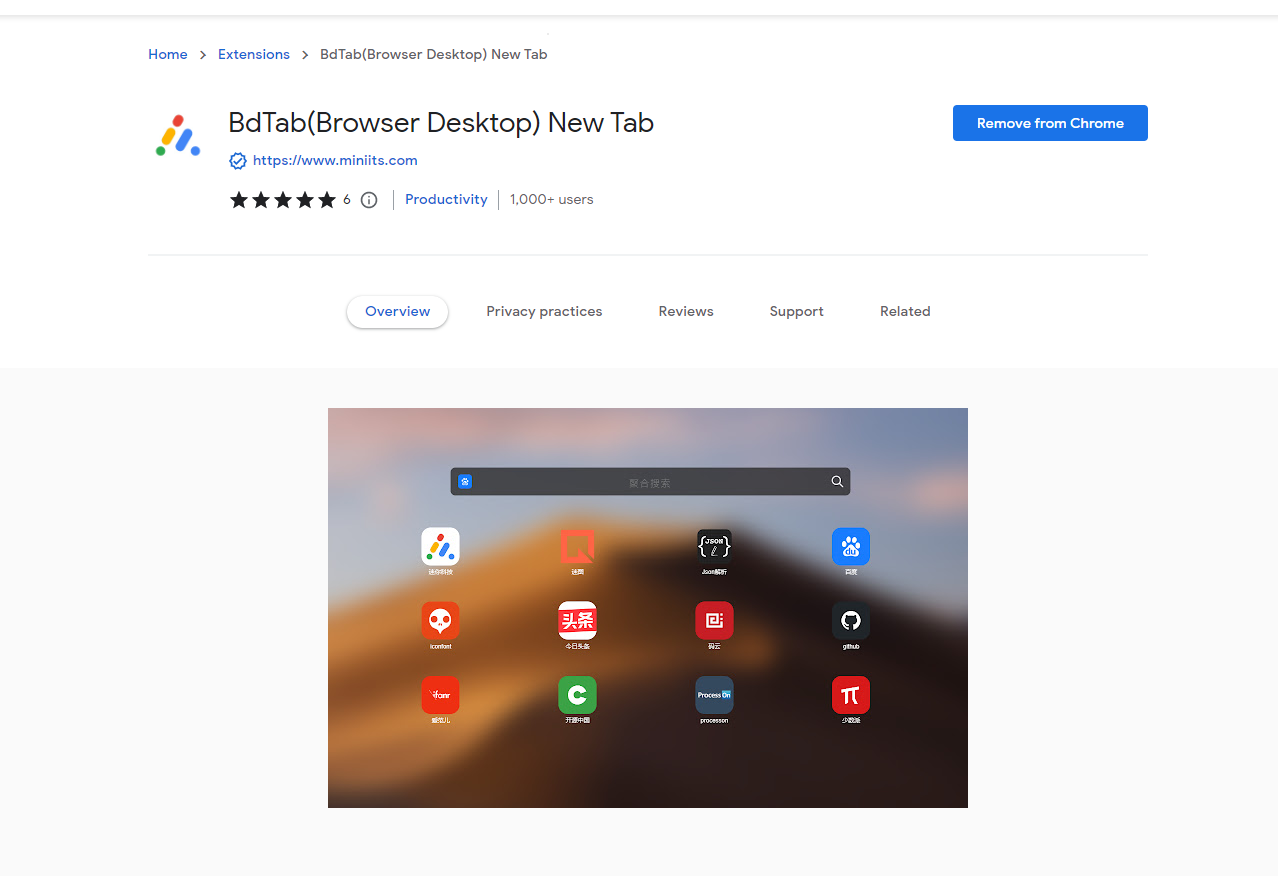Viewport: 1278px width, 876px height.
Task: Open the Reviews tab
Action: (x=686, y=312)
